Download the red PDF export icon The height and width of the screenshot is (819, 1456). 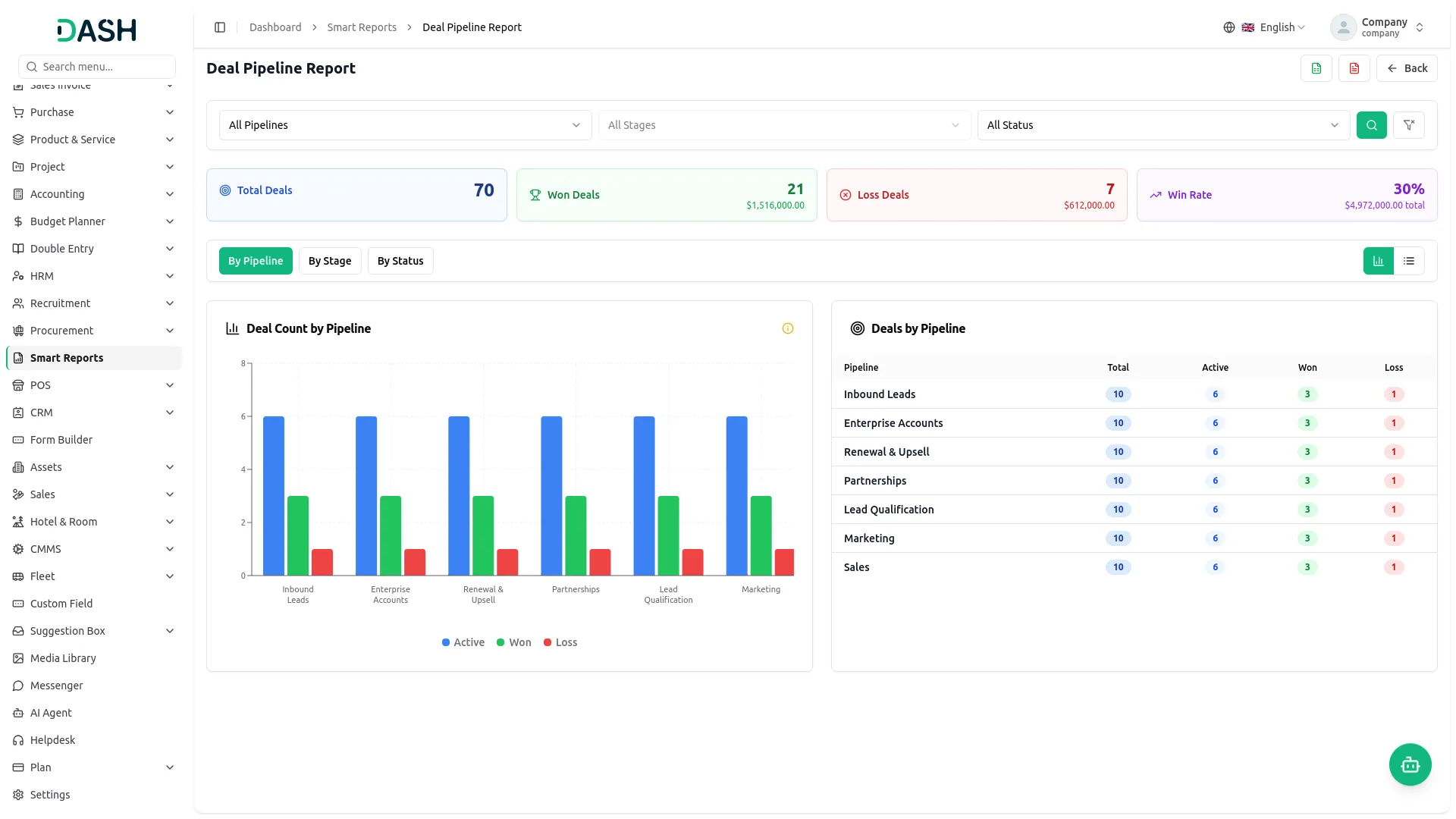tap(1354, 68)
